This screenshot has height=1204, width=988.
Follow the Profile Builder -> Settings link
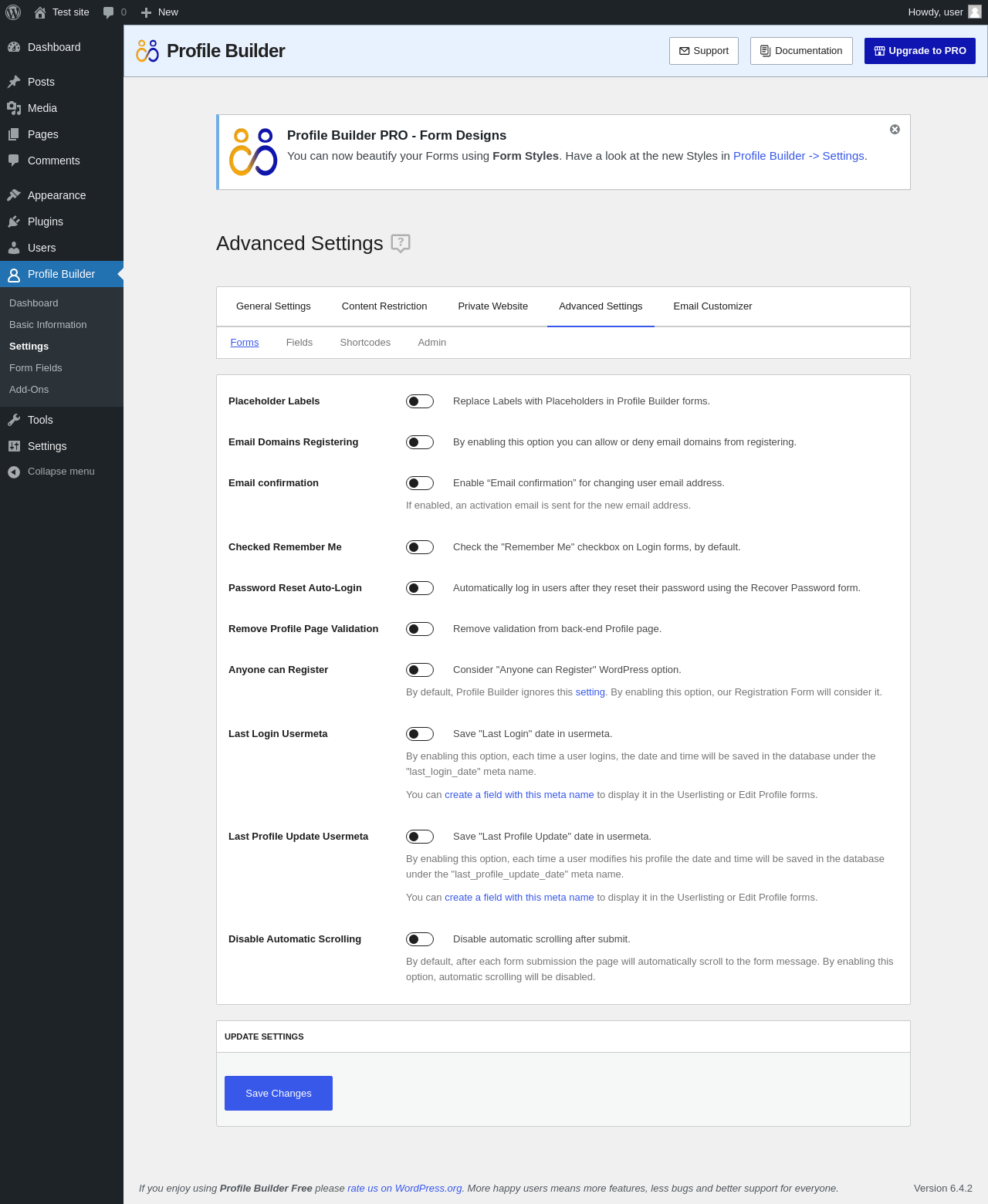(x=799, y=156)
